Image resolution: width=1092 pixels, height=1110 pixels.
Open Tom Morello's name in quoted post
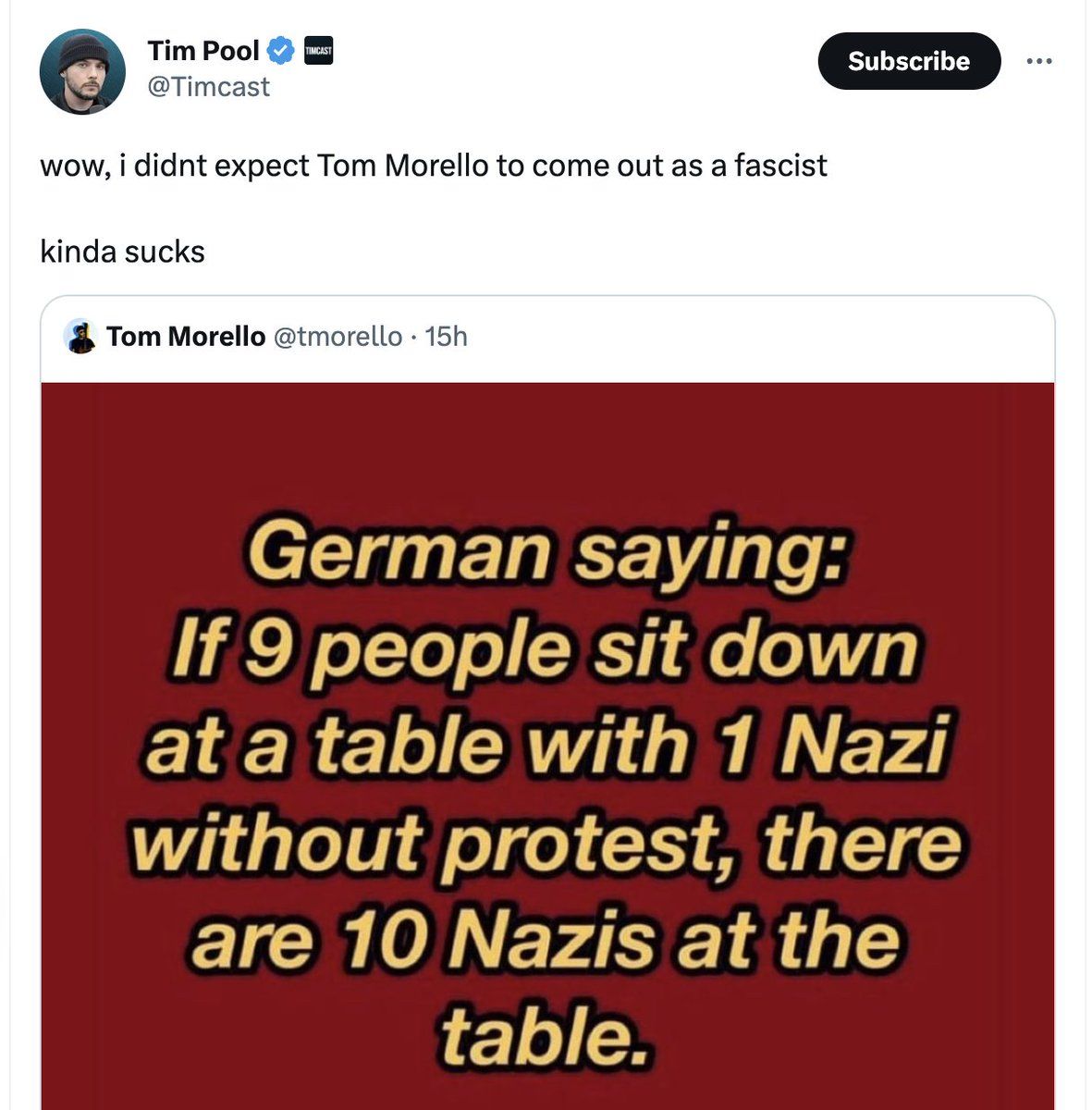point(185,337)
